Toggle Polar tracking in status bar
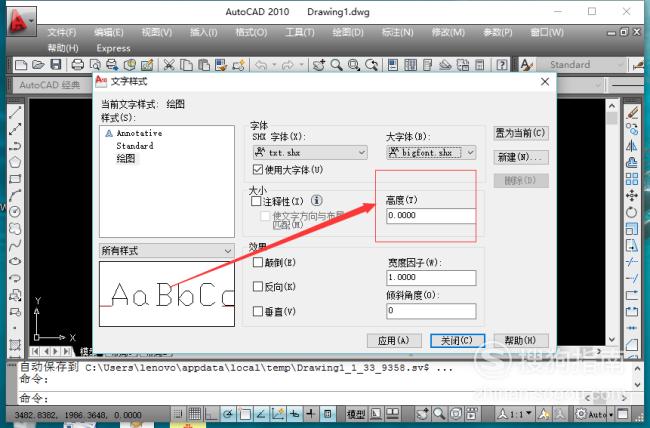Viewport: 650px width, 428px height. (x=228, y=413)
